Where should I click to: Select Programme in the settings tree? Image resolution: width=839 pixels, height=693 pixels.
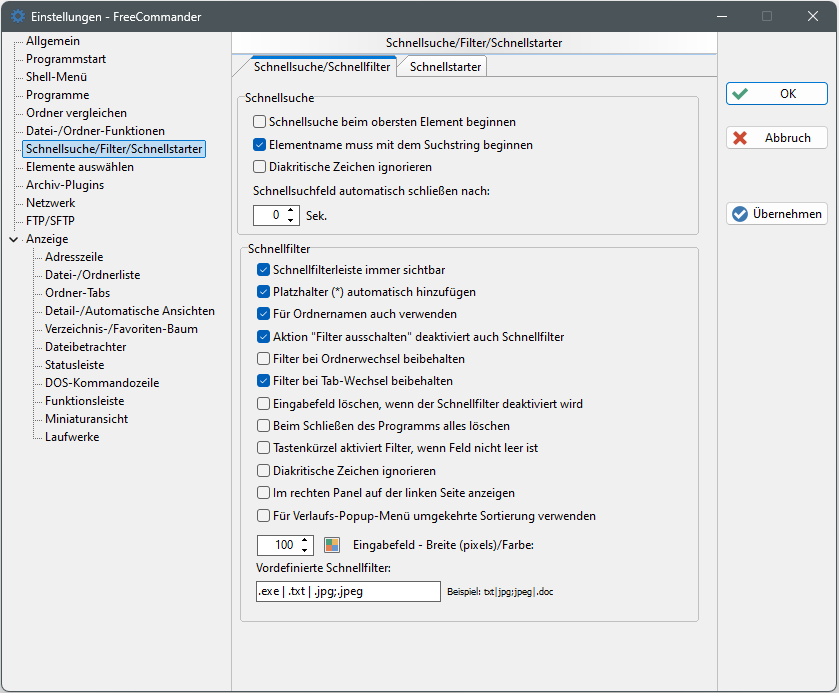pyautogui.click(x=57, y=95)
